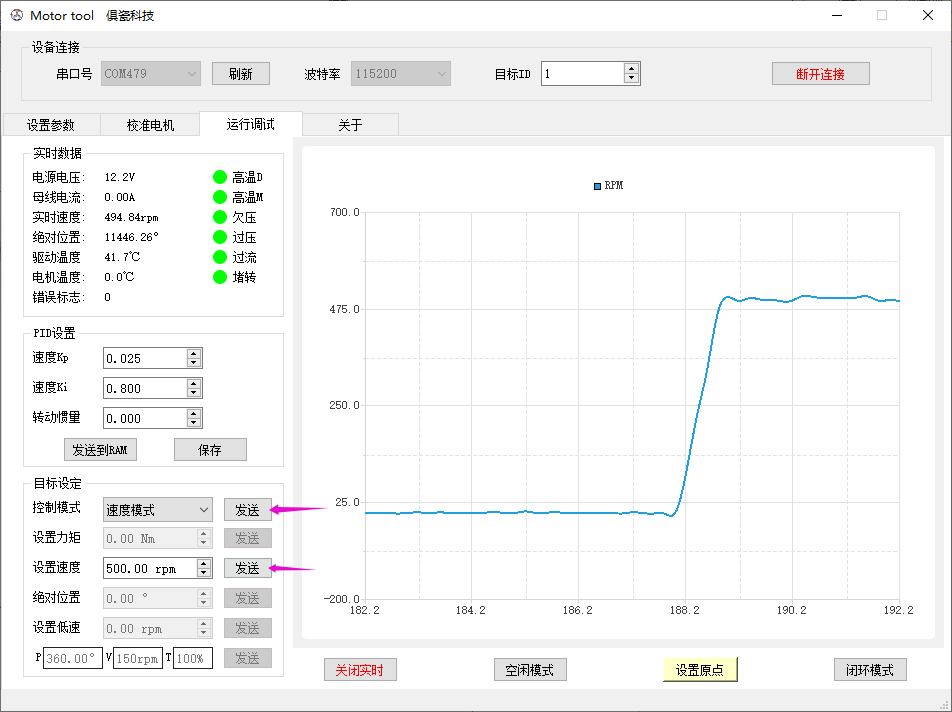Decrease 目标ID with down arrow
952x712 pixels.
631,78
